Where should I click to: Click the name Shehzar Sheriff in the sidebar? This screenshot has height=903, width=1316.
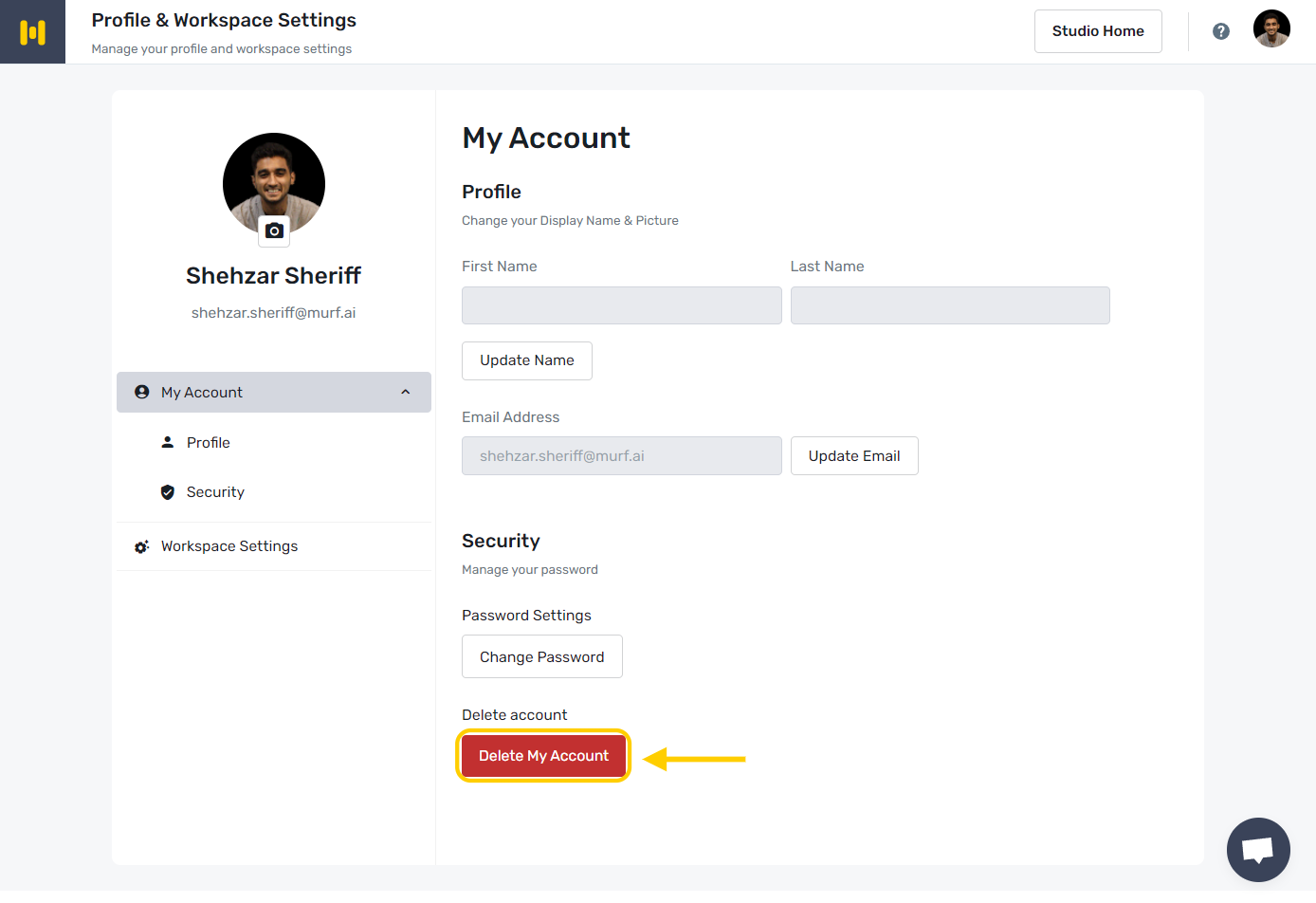[274, 276]
